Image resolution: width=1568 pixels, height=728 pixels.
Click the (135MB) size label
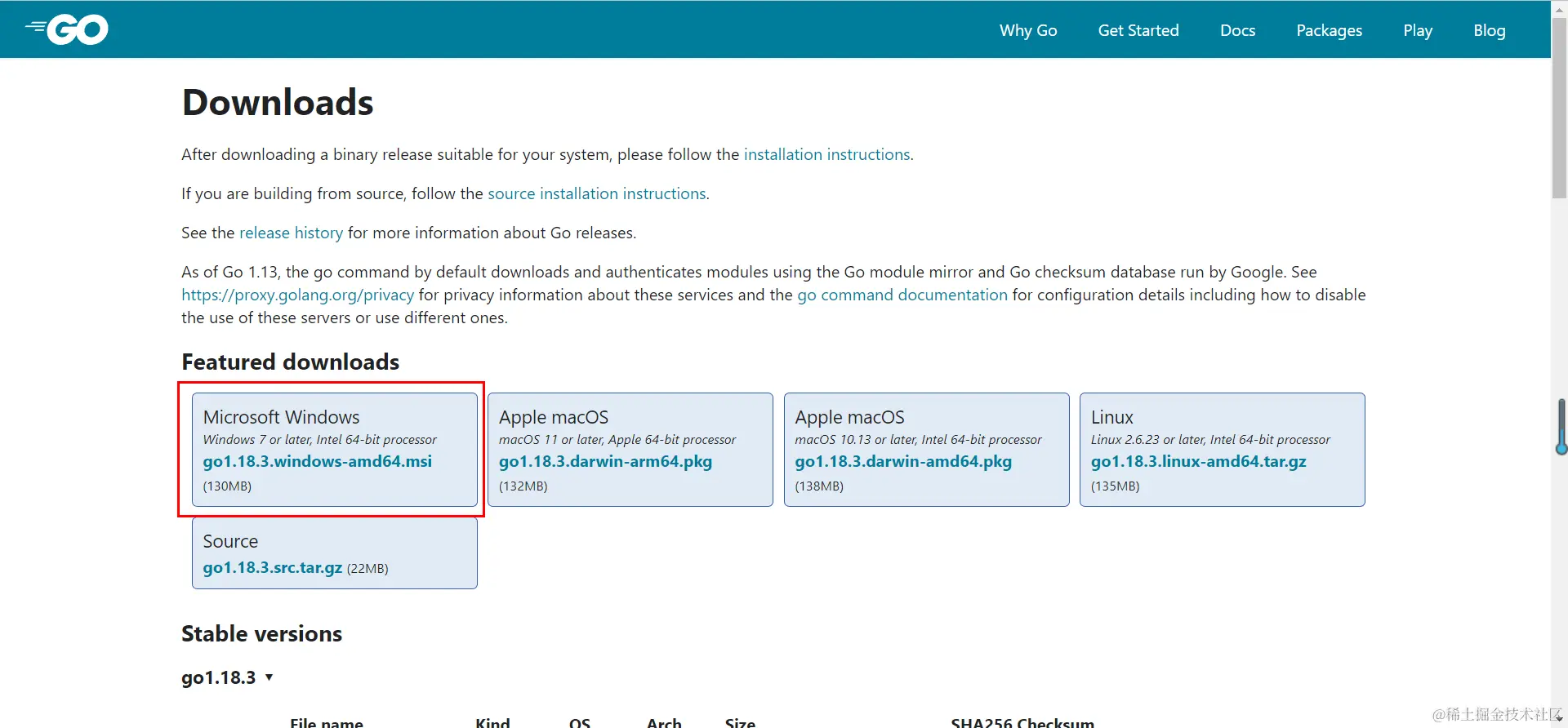(1115, 486)
